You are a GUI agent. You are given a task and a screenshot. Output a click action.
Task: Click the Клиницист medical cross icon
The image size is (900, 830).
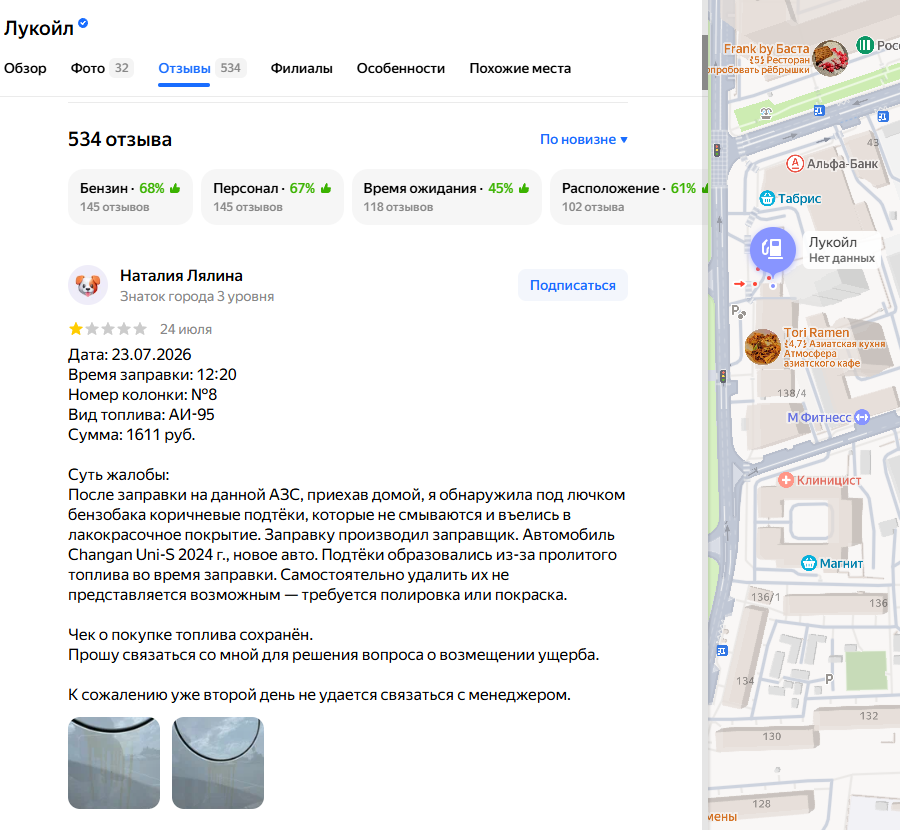click(x=786, y=480)
